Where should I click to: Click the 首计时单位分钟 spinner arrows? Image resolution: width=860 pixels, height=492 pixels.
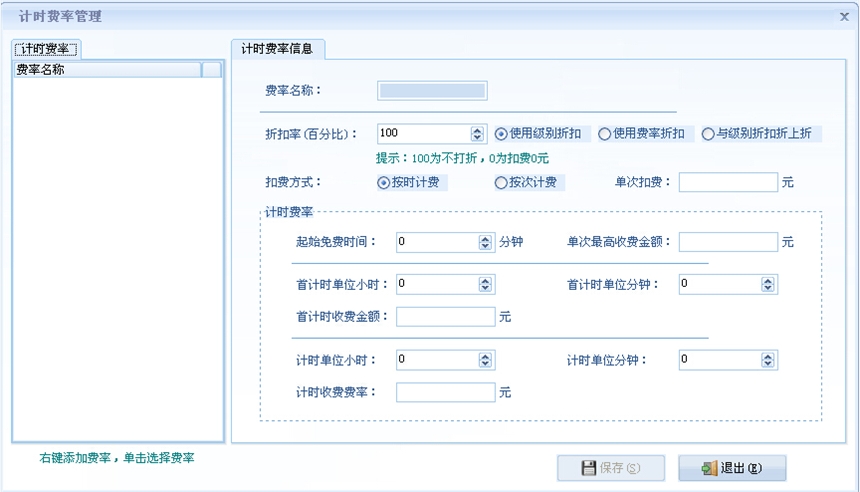tap(768, 285)
